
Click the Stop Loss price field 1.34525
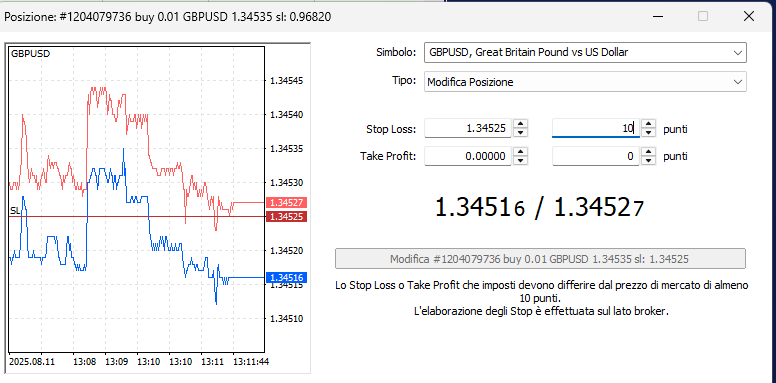pos(468,129)
